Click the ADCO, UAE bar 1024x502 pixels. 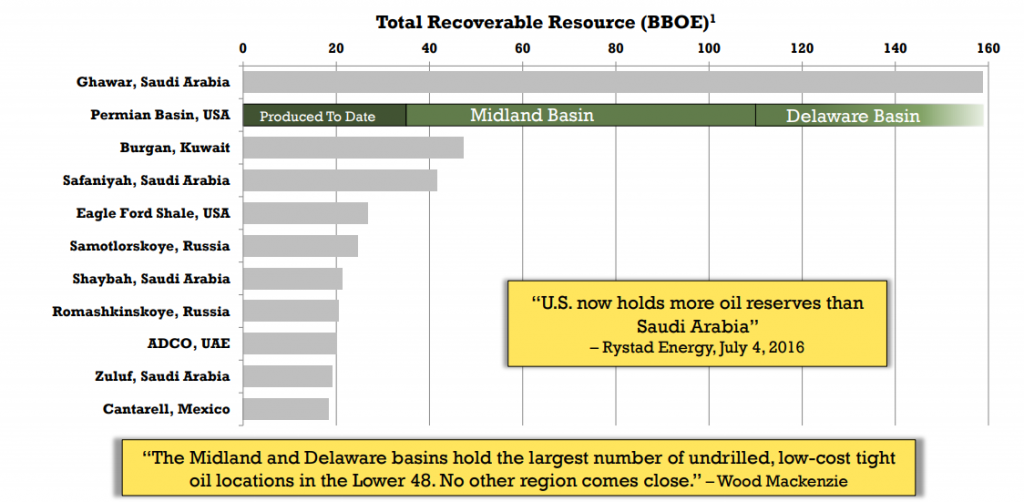coord(289,344)
